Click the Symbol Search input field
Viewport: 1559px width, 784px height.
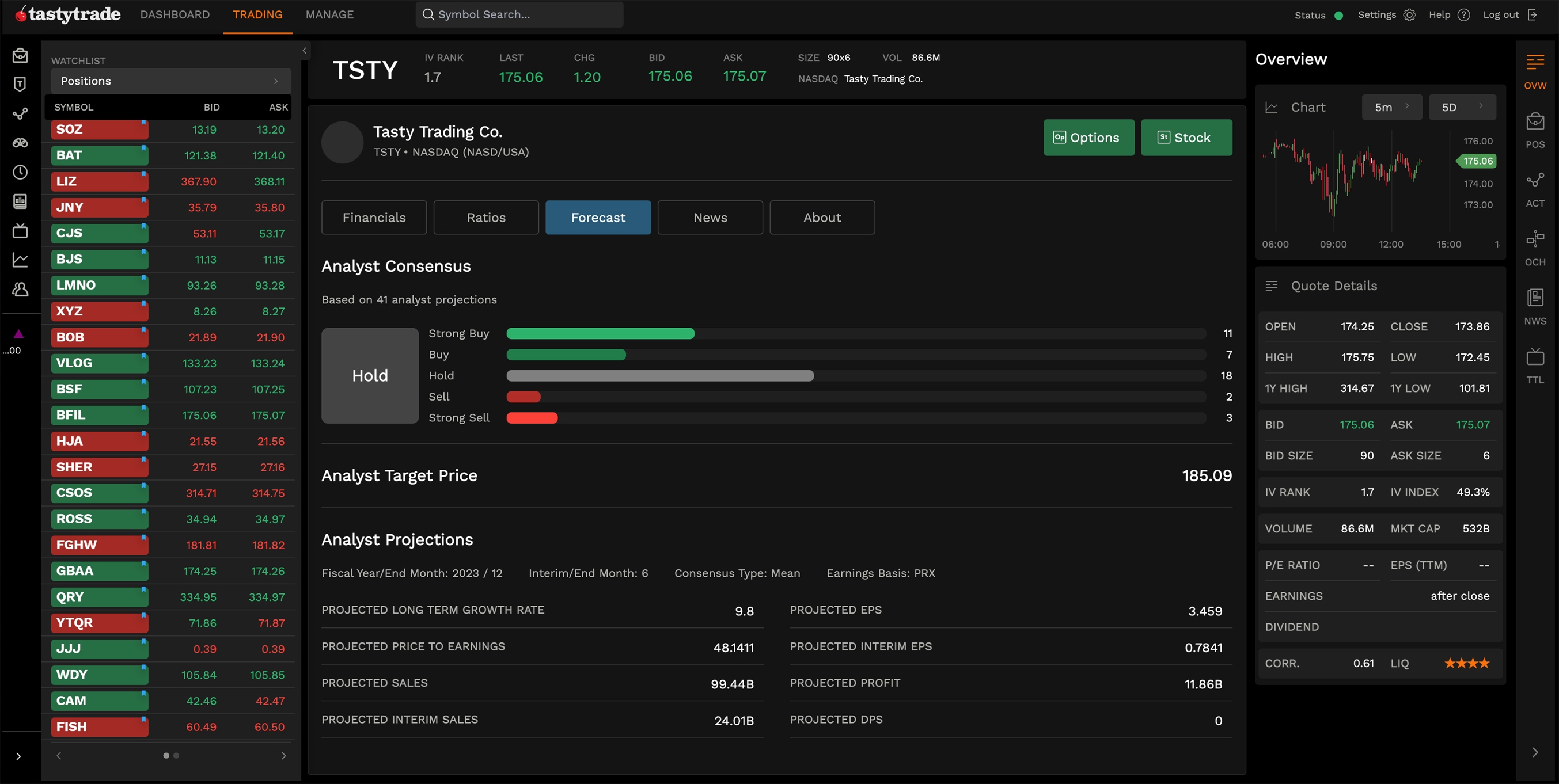click(520, 15)
